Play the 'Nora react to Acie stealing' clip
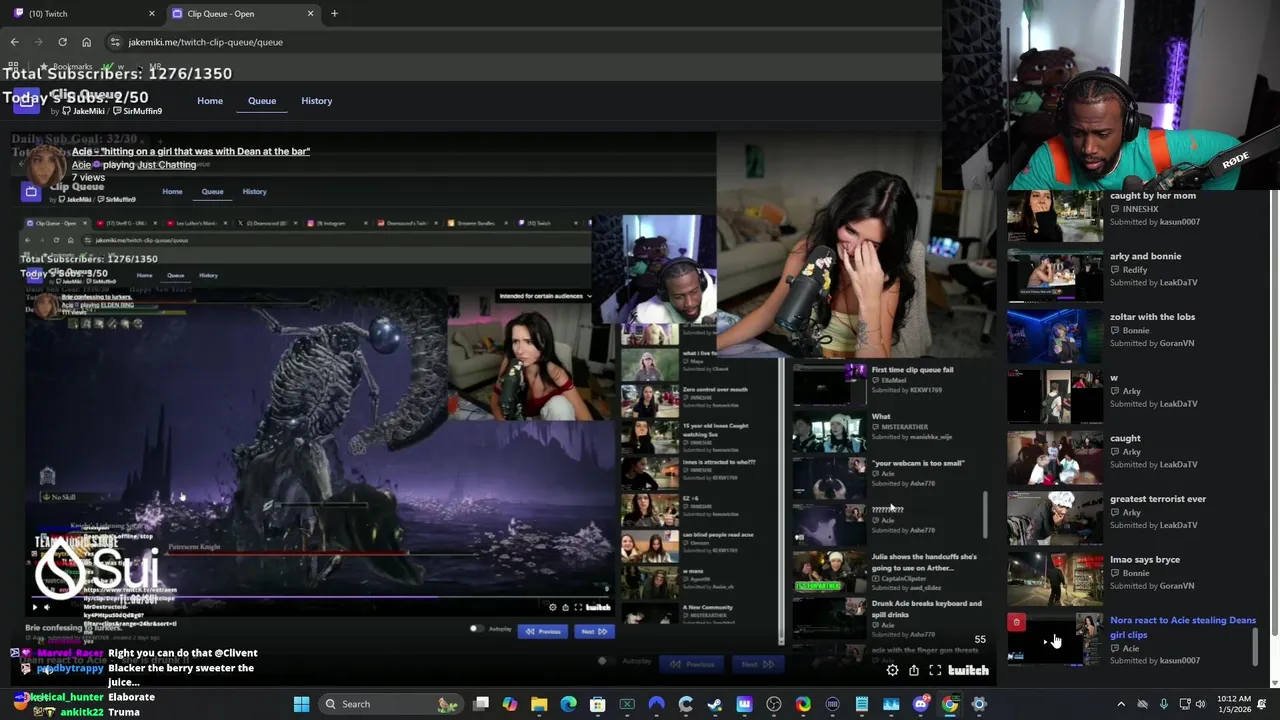Screen dimensions: 1280x720 click(1054, 640)
